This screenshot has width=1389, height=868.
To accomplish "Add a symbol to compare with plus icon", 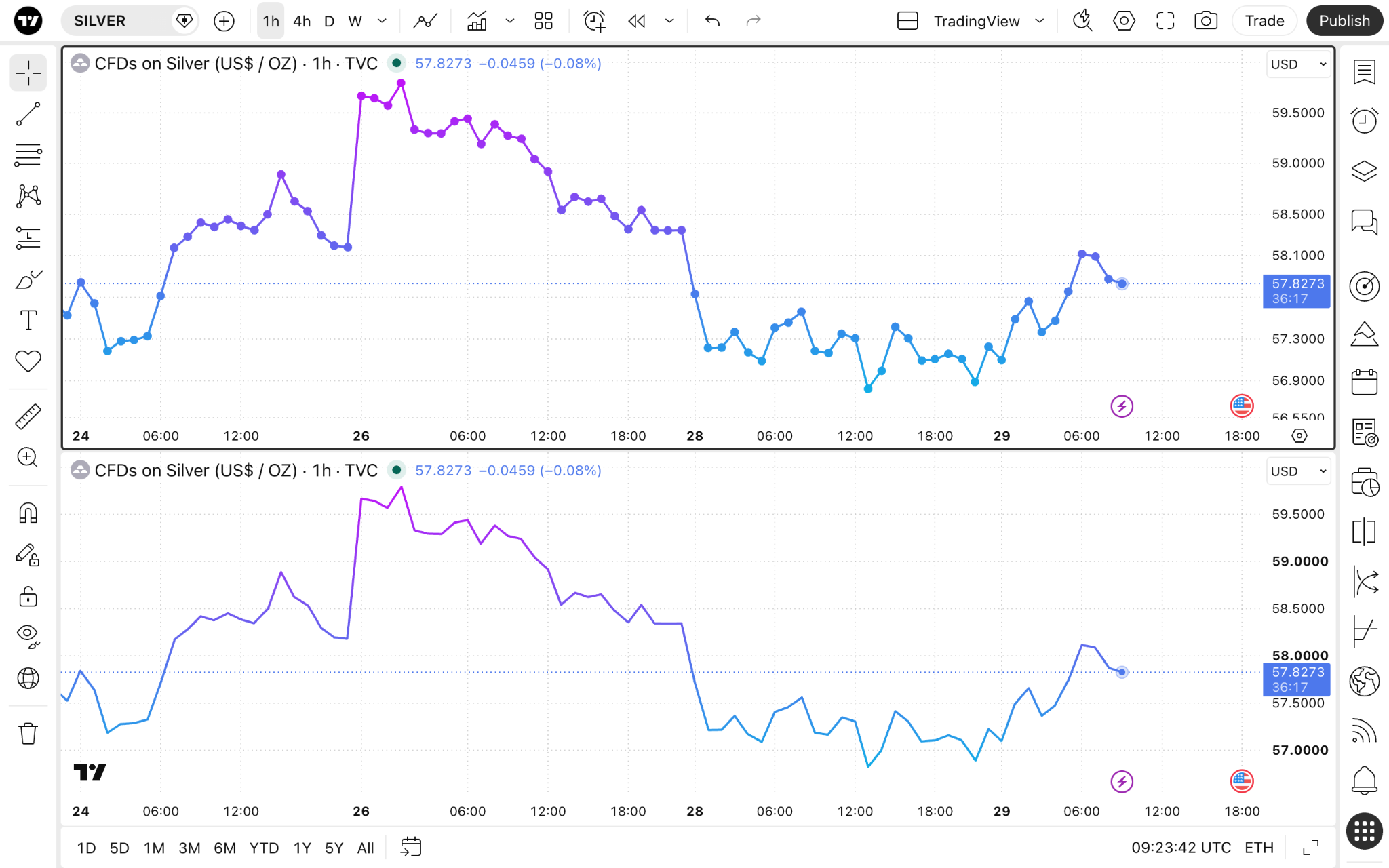I will click(x=224, y=21).
